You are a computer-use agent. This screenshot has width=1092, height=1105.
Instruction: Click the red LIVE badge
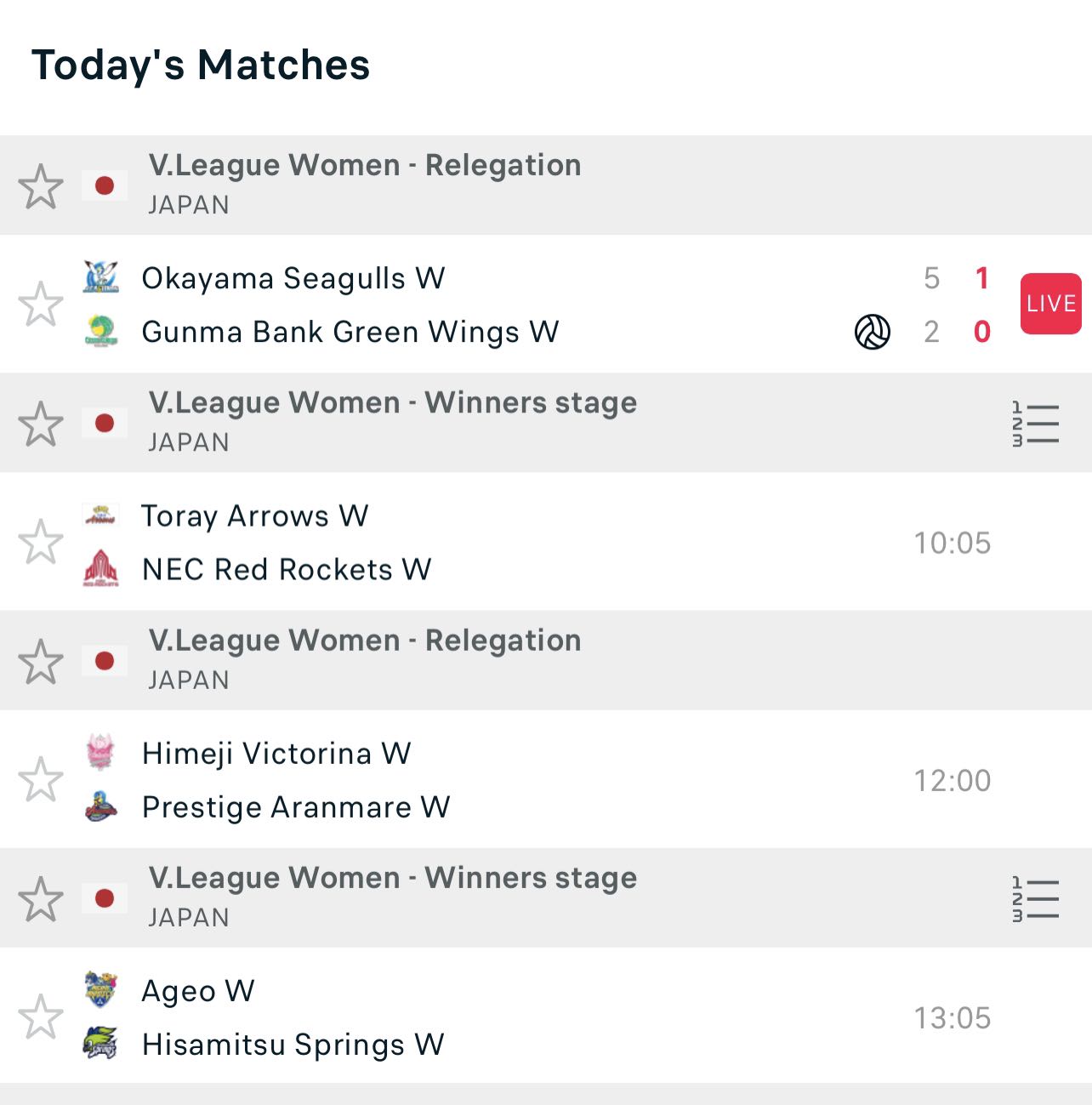point(1050,304)
